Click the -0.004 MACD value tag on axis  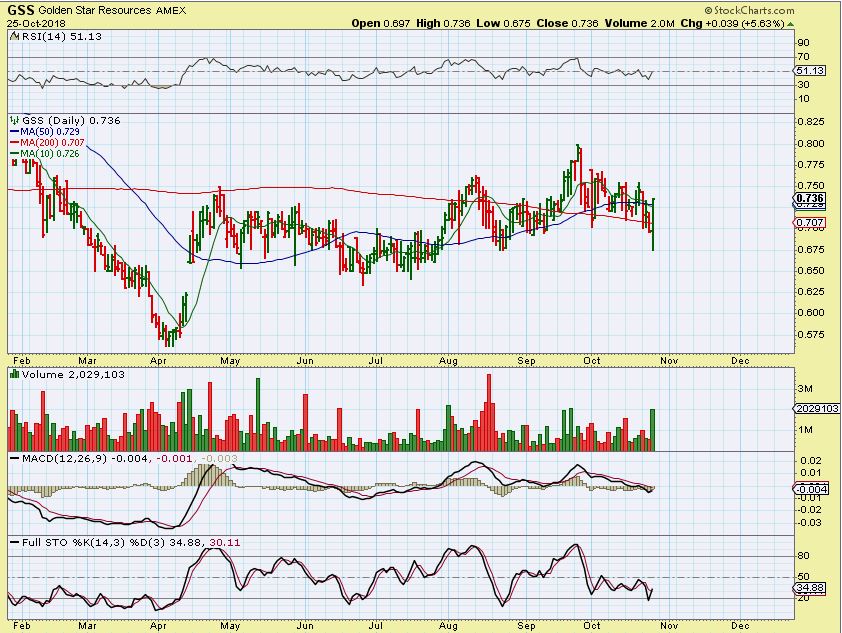pyautogui.click(x=812, y=489)
